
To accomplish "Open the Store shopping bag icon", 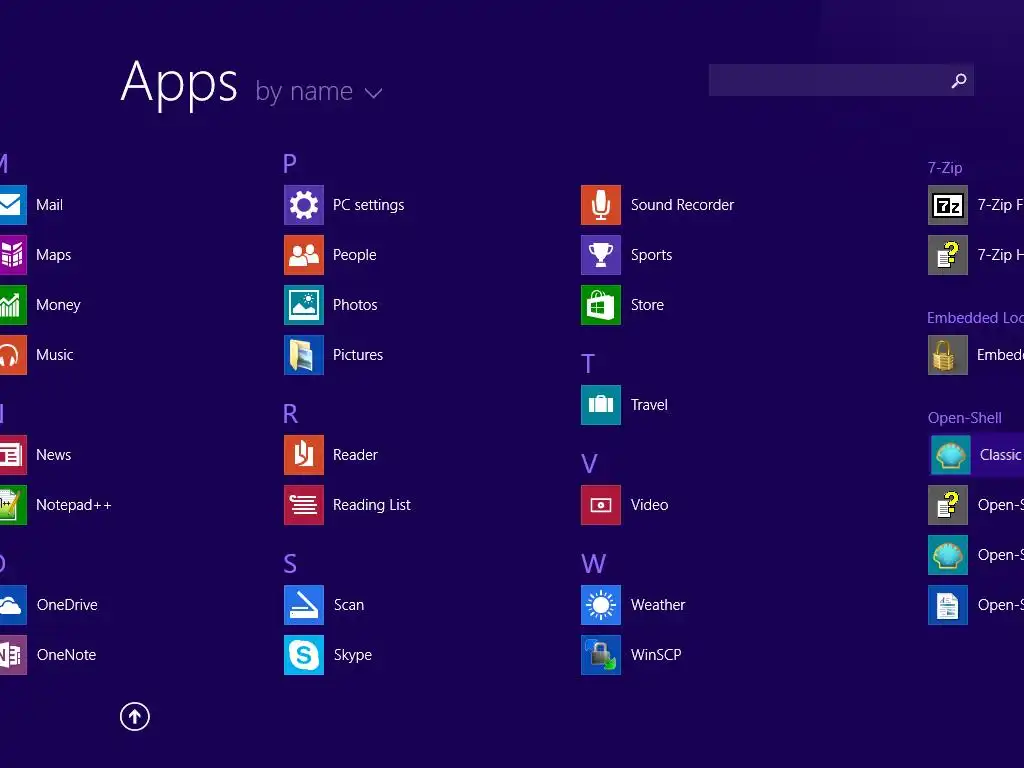I will coord(601,305).
